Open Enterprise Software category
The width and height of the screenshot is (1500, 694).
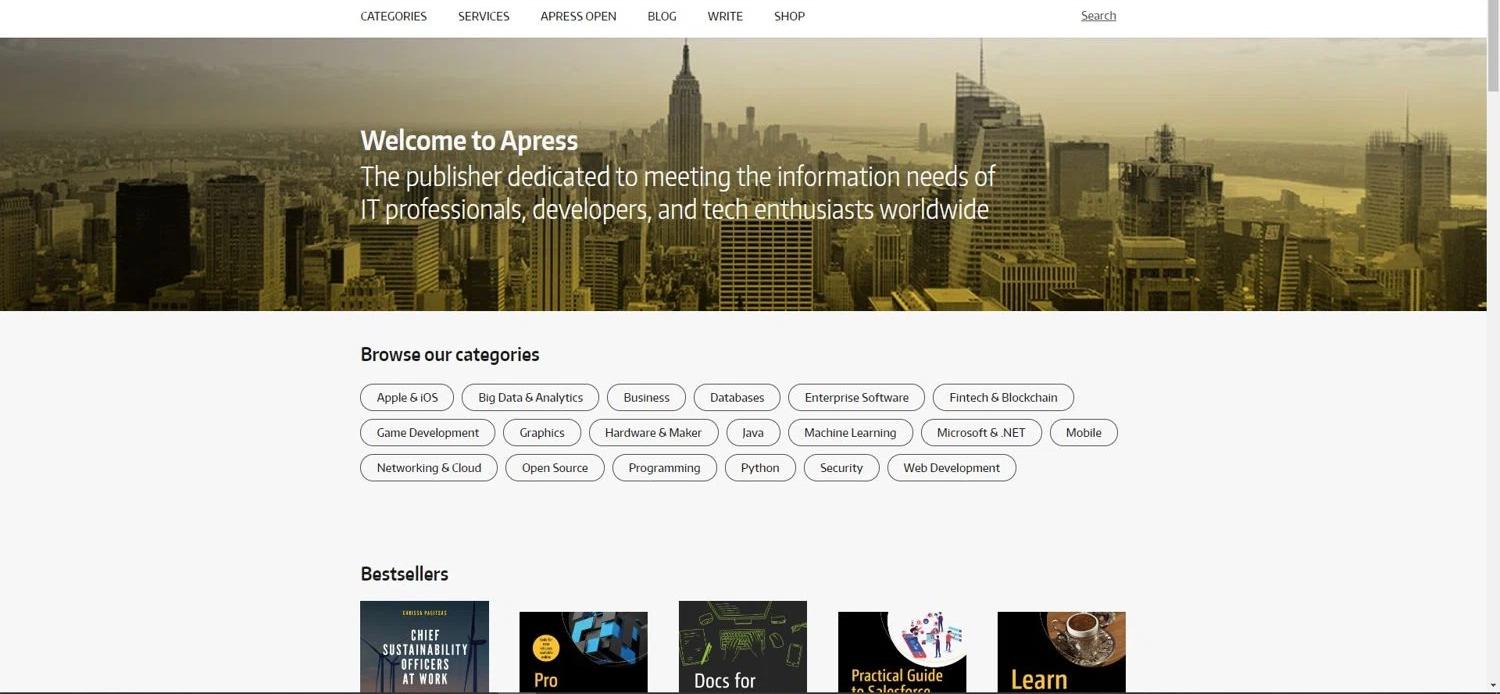[856, 397]
